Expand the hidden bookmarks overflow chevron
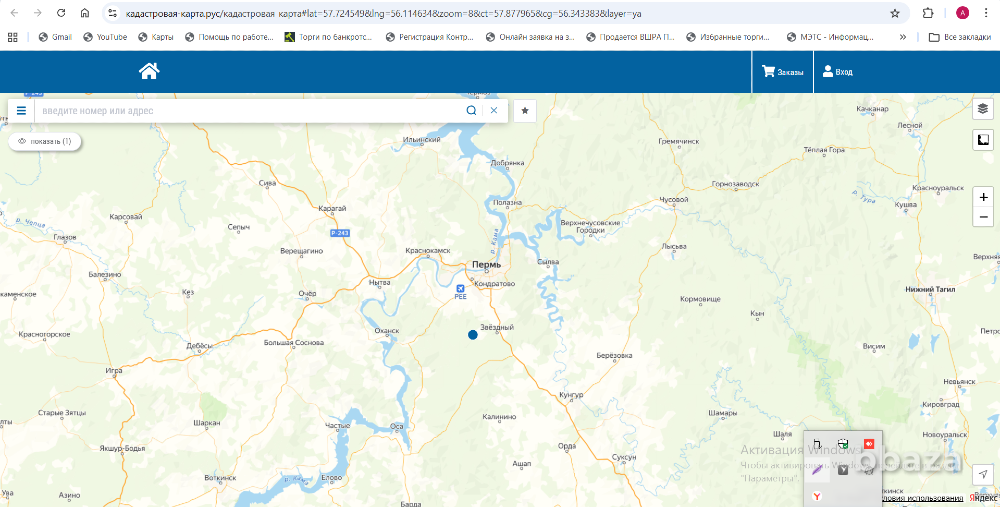The image size is (1000, 507). [x=903, y=37]
